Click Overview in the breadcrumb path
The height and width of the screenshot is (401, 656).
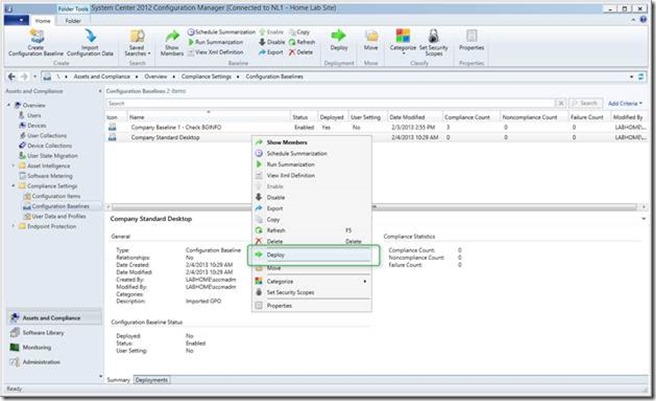coord(156,77)
